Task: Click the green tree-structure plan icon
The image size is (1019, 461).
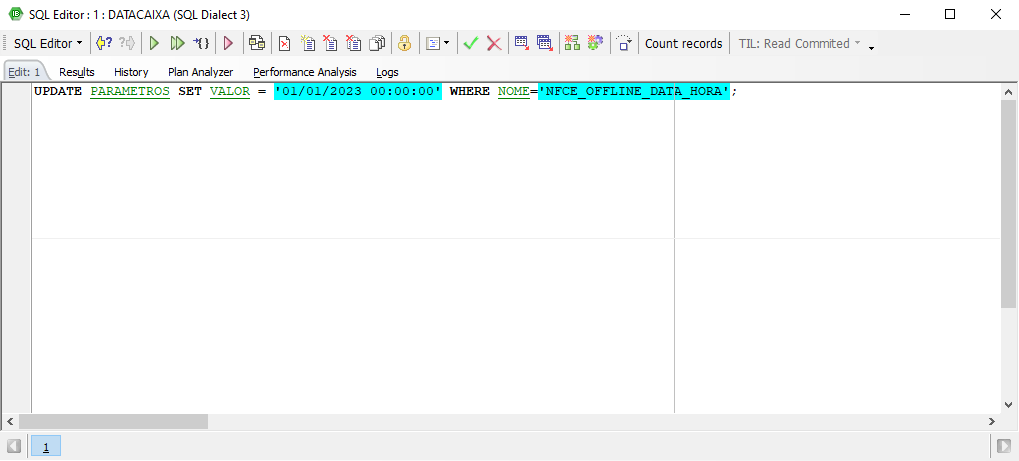Action: coord(572,43)
